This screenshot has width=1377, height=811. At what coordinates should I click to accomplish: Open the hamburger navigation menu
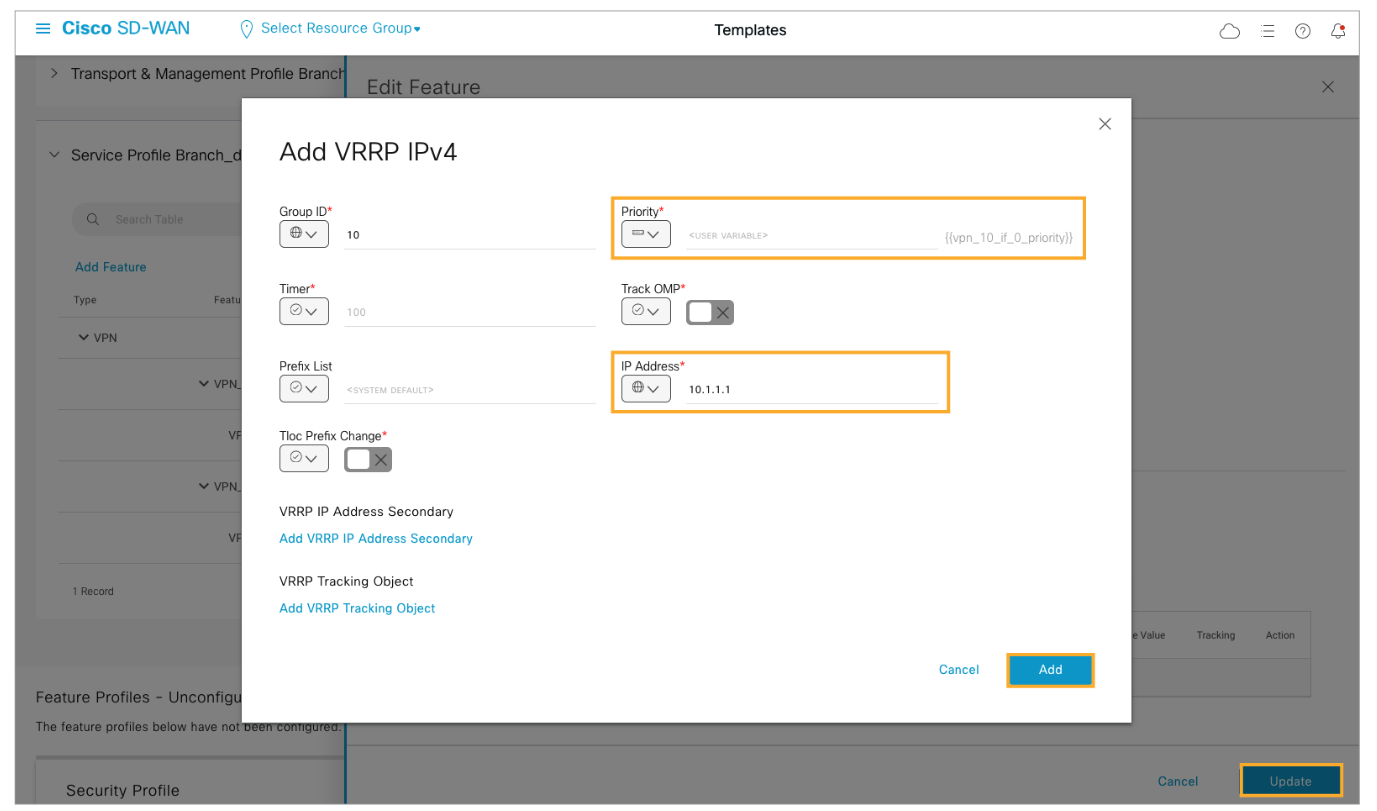(42, 29)
